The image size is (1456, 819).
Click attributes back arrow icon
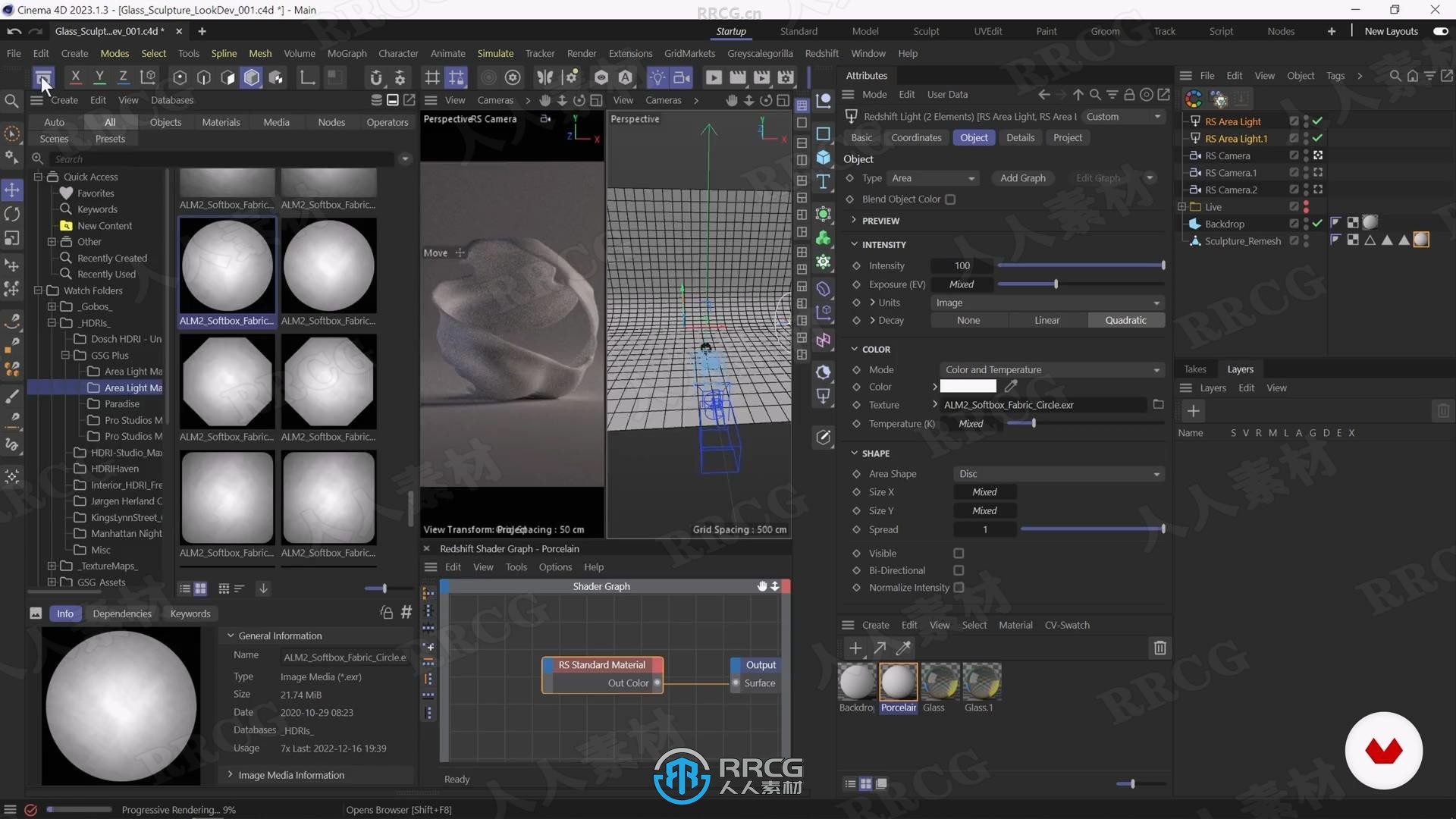pos(1044,95)
